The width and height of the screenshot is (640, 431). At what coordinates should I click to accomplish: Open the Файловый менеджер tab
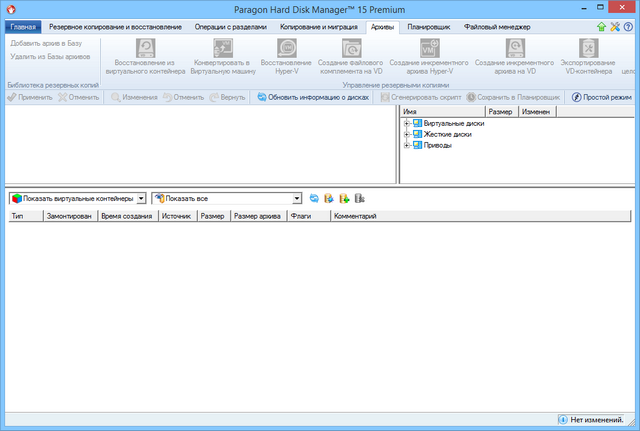pyautogui.click(x=496, y=26)
